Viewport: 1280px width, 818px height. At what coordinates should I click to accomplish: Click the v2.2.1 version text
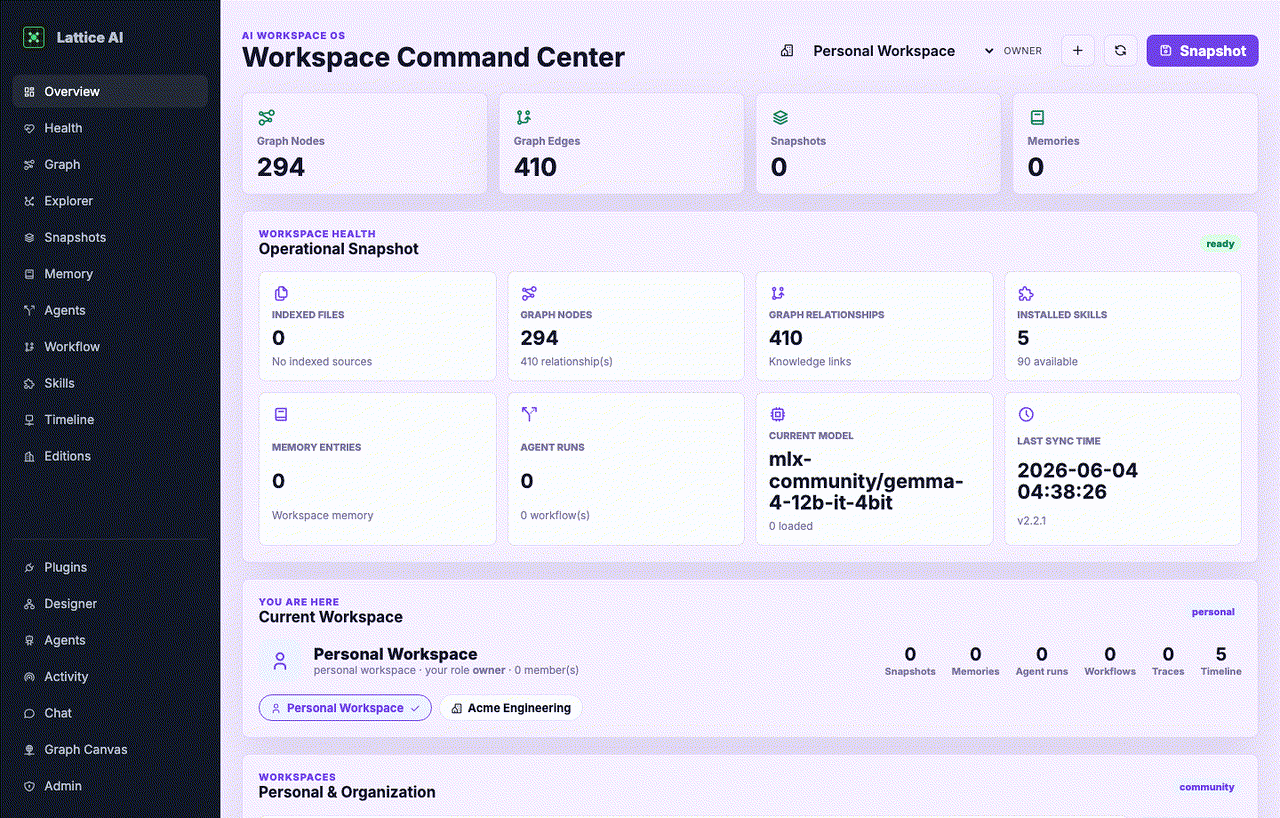click(x=1032, y=521)
